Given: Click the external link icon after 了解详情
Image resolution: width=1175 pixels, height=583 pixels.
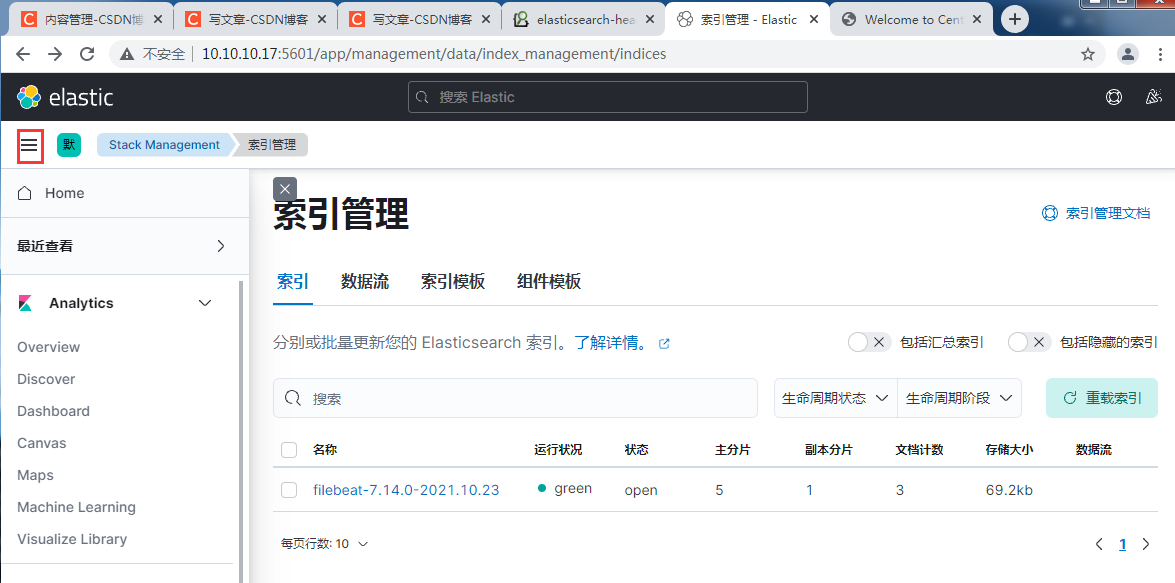Looking at the screenshot, I should pyautogui.click(x=664, y=344).
